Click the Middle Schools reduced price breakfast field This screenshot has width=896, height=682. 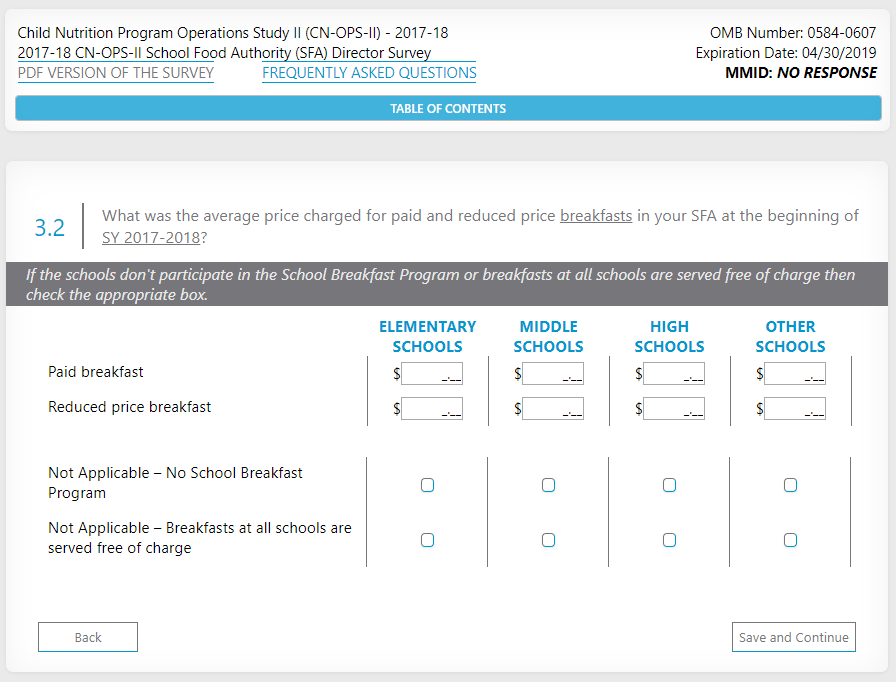(x=553, y=408)
